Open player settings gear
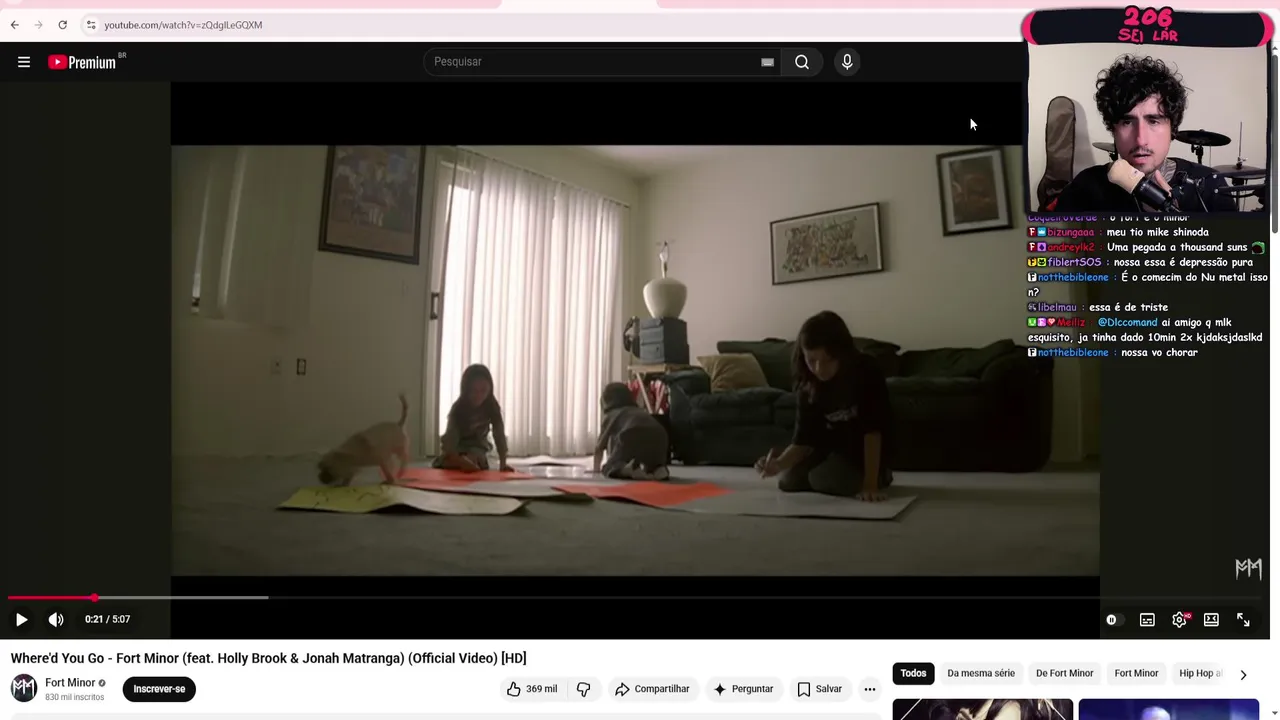The image size is (1280, 720). pos(1180,620)
